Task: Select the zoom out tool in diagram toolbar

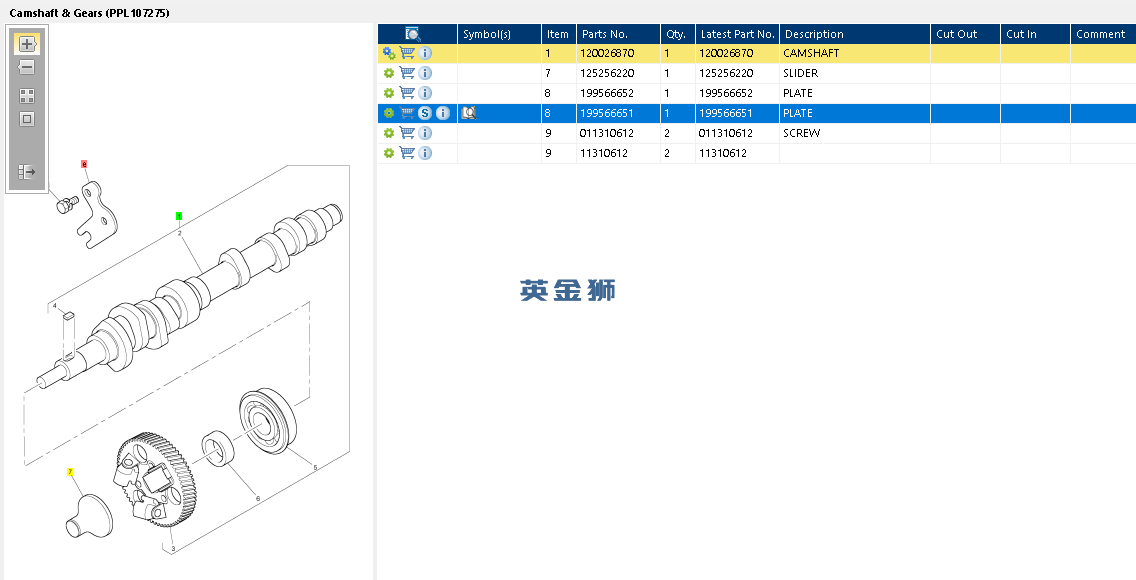Action: tap(27, 67)
